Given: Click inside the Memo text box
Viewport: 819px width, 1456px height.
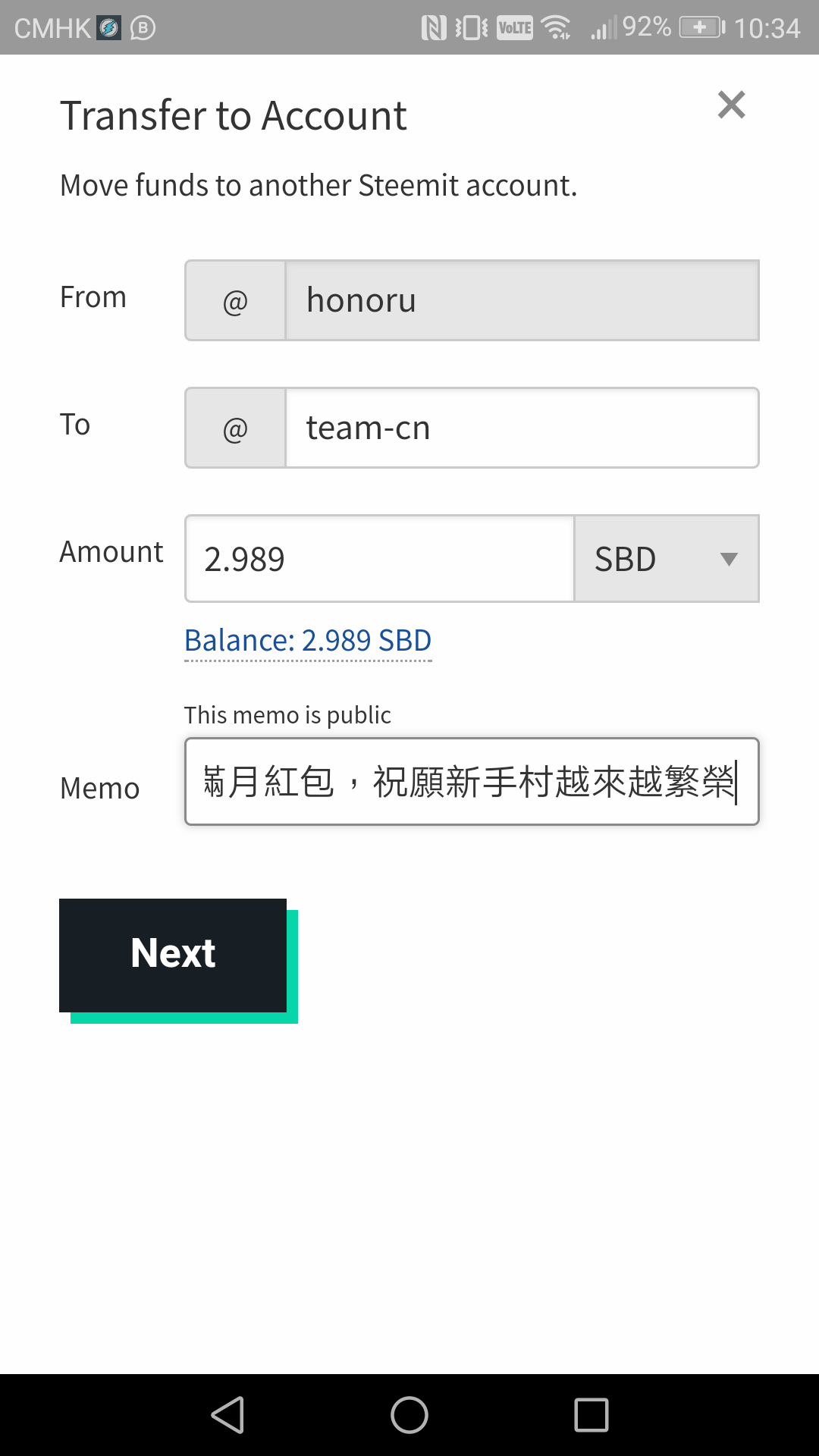Looking at the screenshot, I should pos(470,782).
